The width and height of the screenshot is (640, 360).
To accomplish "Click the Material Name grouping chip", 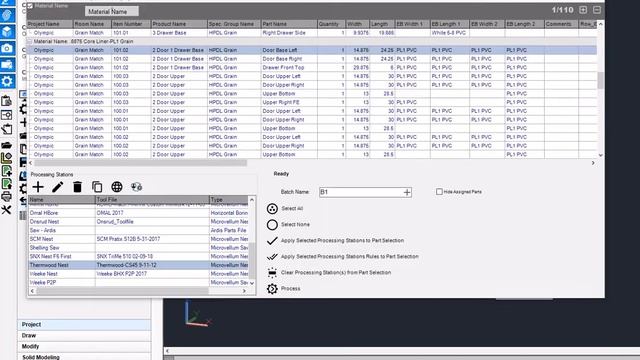I will pyautogui.click(x=111, y=11).
